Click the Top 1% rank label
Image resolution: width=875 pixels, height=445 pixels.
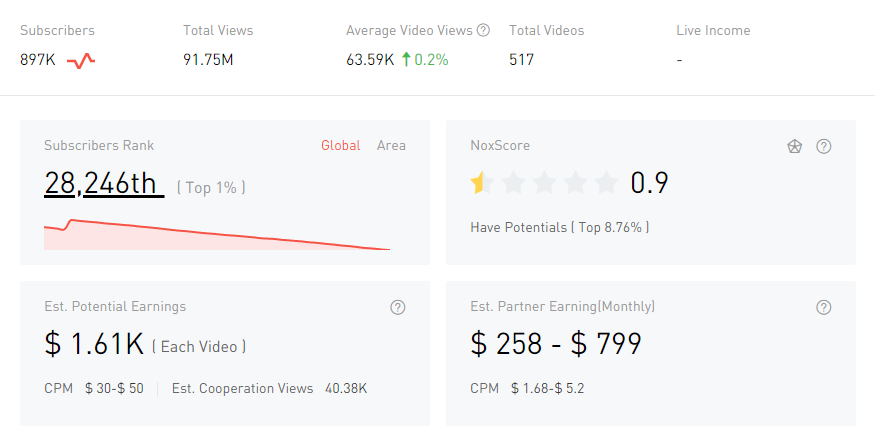point(211,187)
